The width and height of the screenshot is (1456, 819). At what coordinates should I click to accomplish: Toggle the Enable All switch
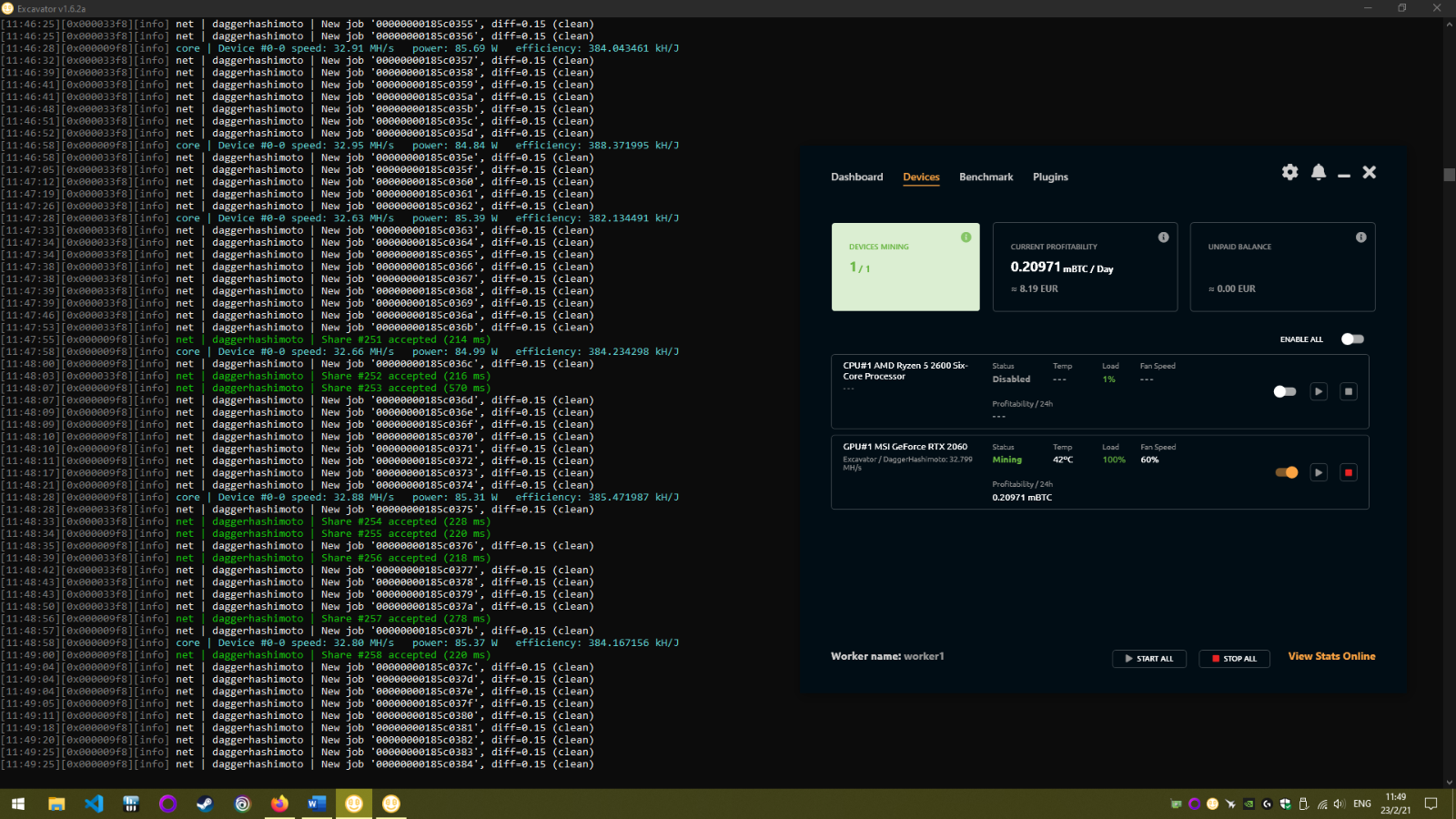(x=1352, y=339)
